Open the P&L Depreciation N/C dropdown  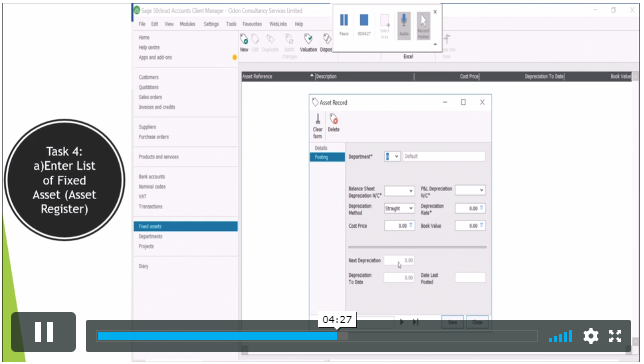481,190
